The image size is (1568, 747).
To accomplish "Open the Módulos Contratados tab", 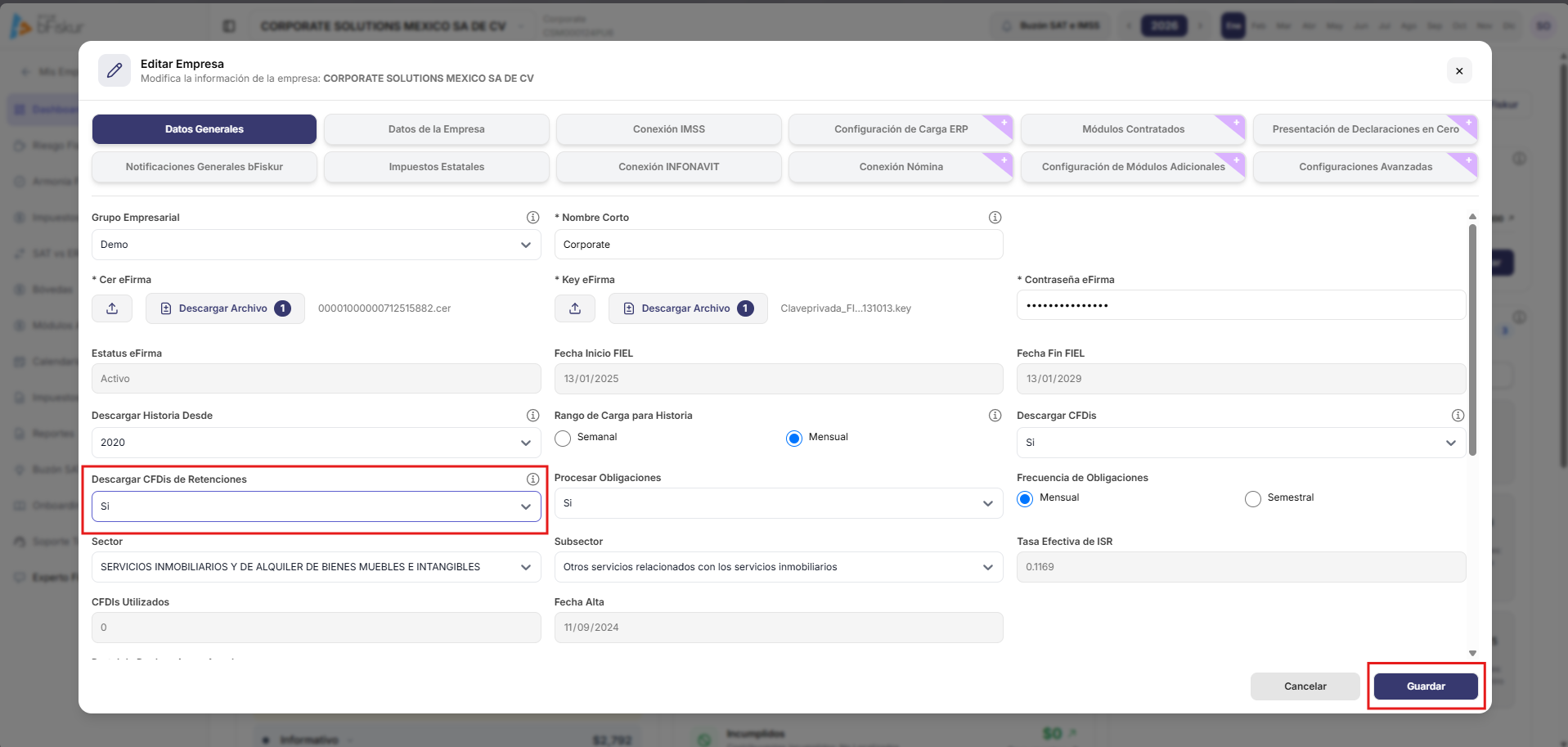I will coord(1133,129).
